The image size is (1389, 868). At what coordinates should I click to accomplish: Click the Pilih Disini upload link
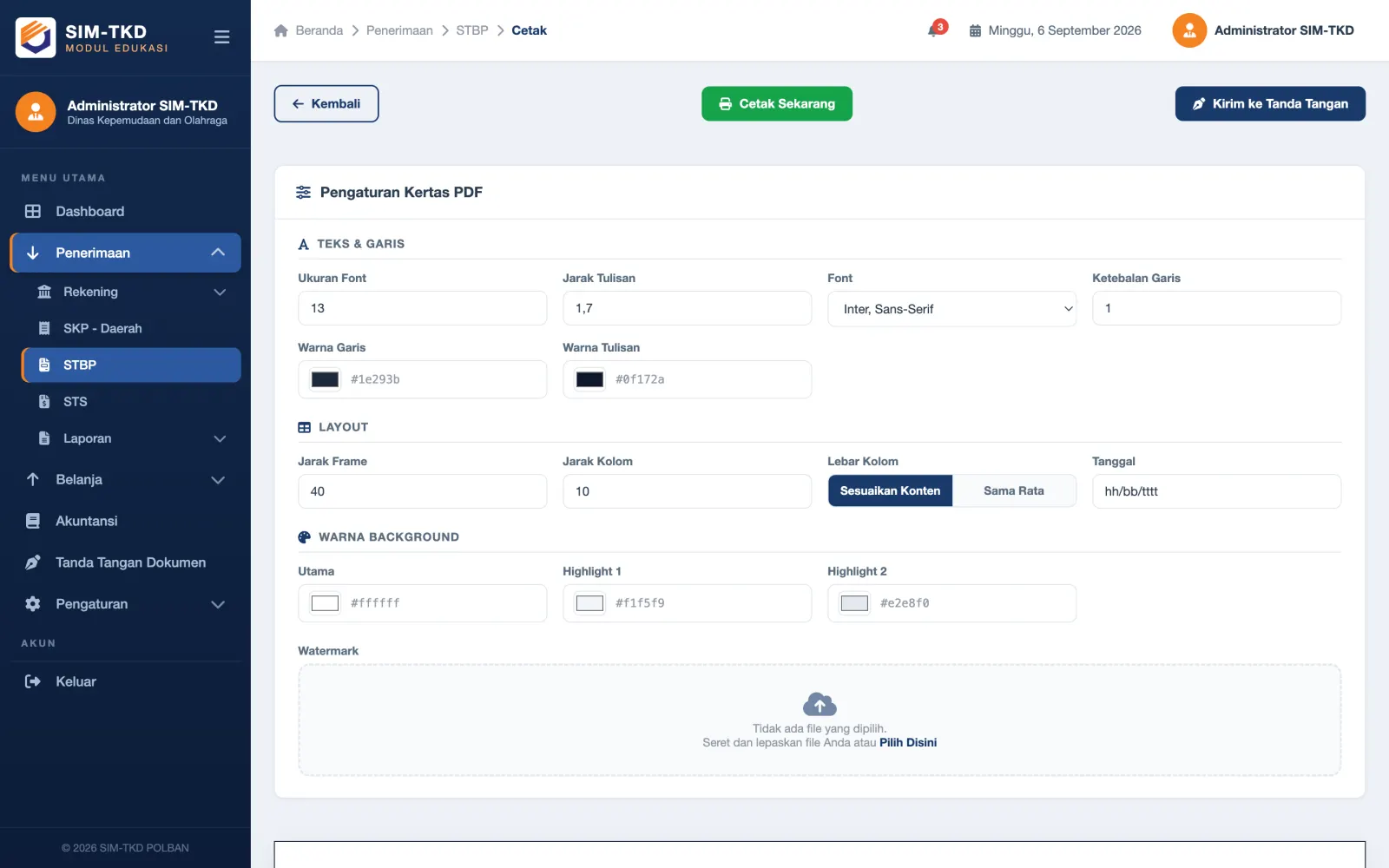tap(908, 742)
